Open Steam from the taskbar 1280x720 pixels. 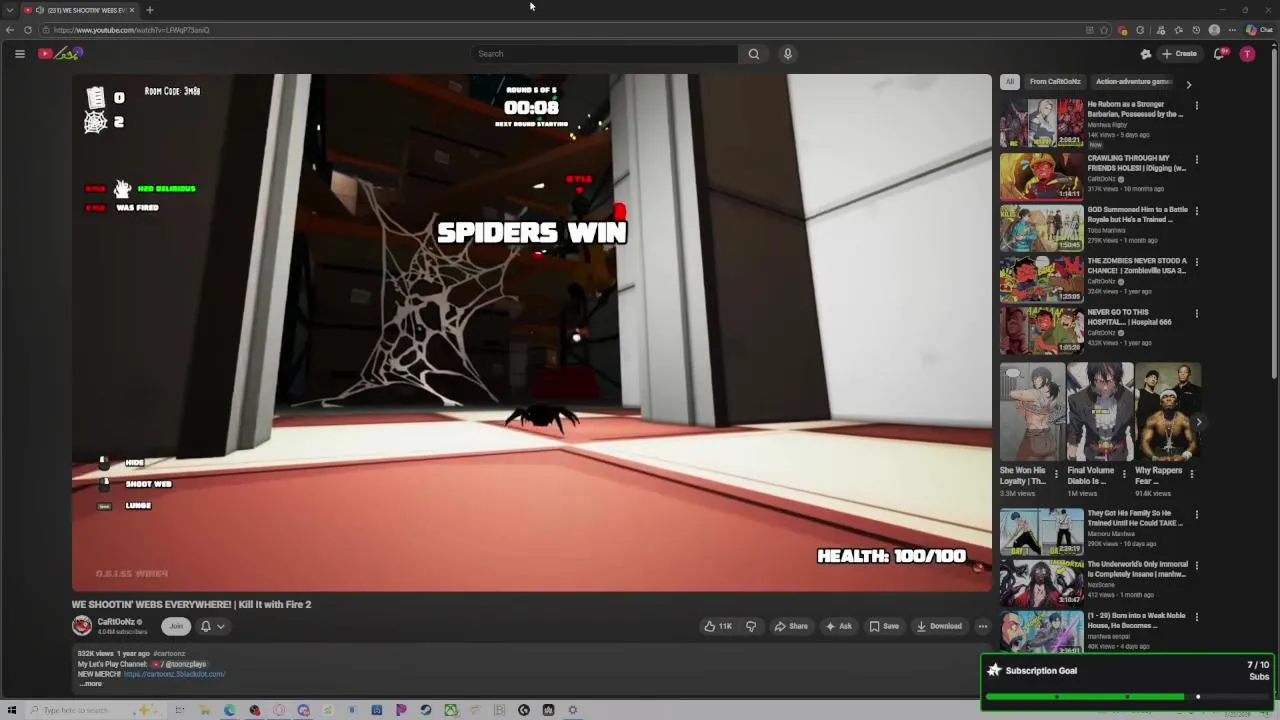pos(426,710)
